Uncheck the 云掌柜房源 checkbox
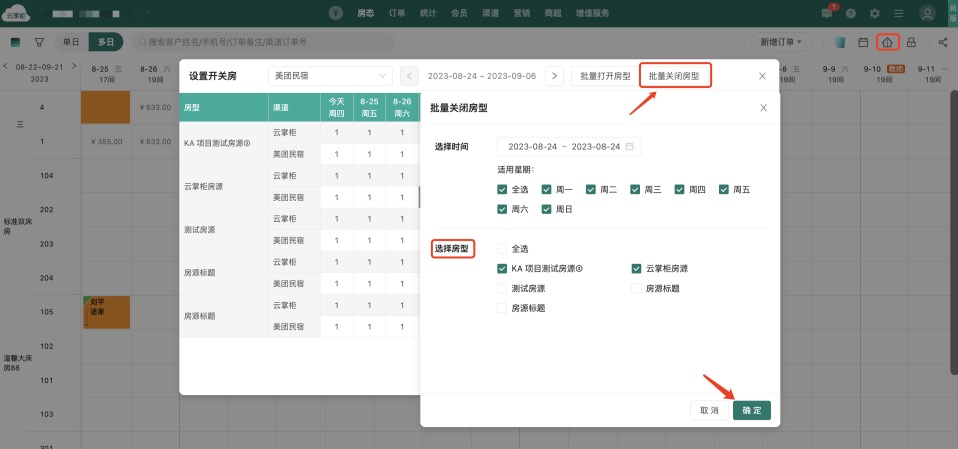 636,268
